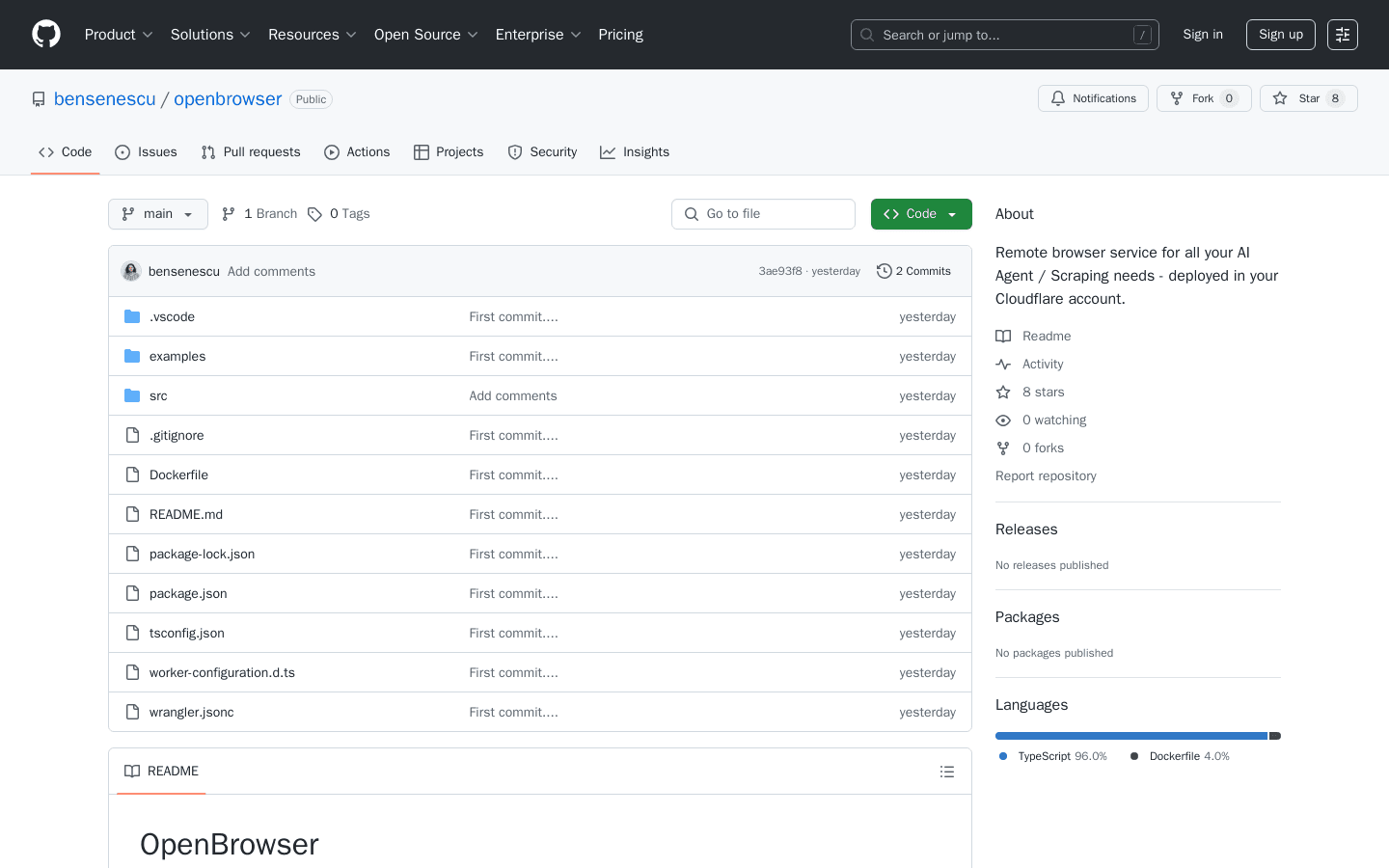Viewport: 1389px width, 868px height.
Task: Open README outline list icon
Action: [947, 772]
